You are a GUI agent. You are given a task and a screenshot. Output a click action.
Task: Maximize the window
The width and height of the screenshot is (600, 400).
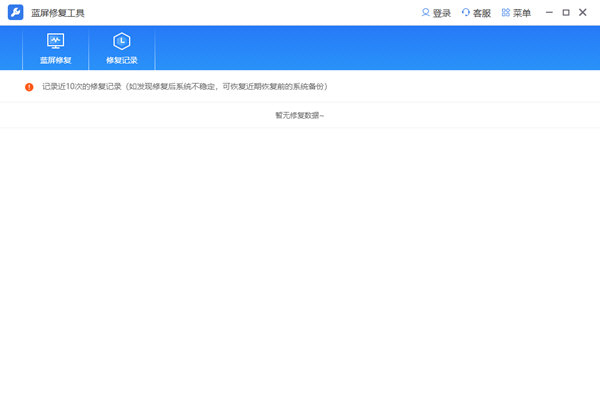click(566, 13)
